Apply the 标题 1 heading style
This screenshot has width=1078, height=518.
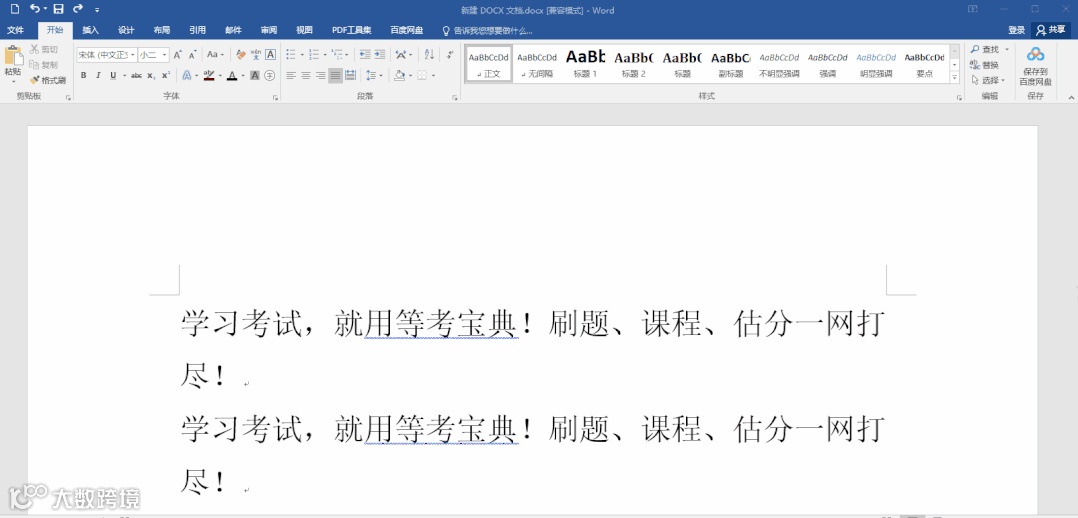pos(585,64)
